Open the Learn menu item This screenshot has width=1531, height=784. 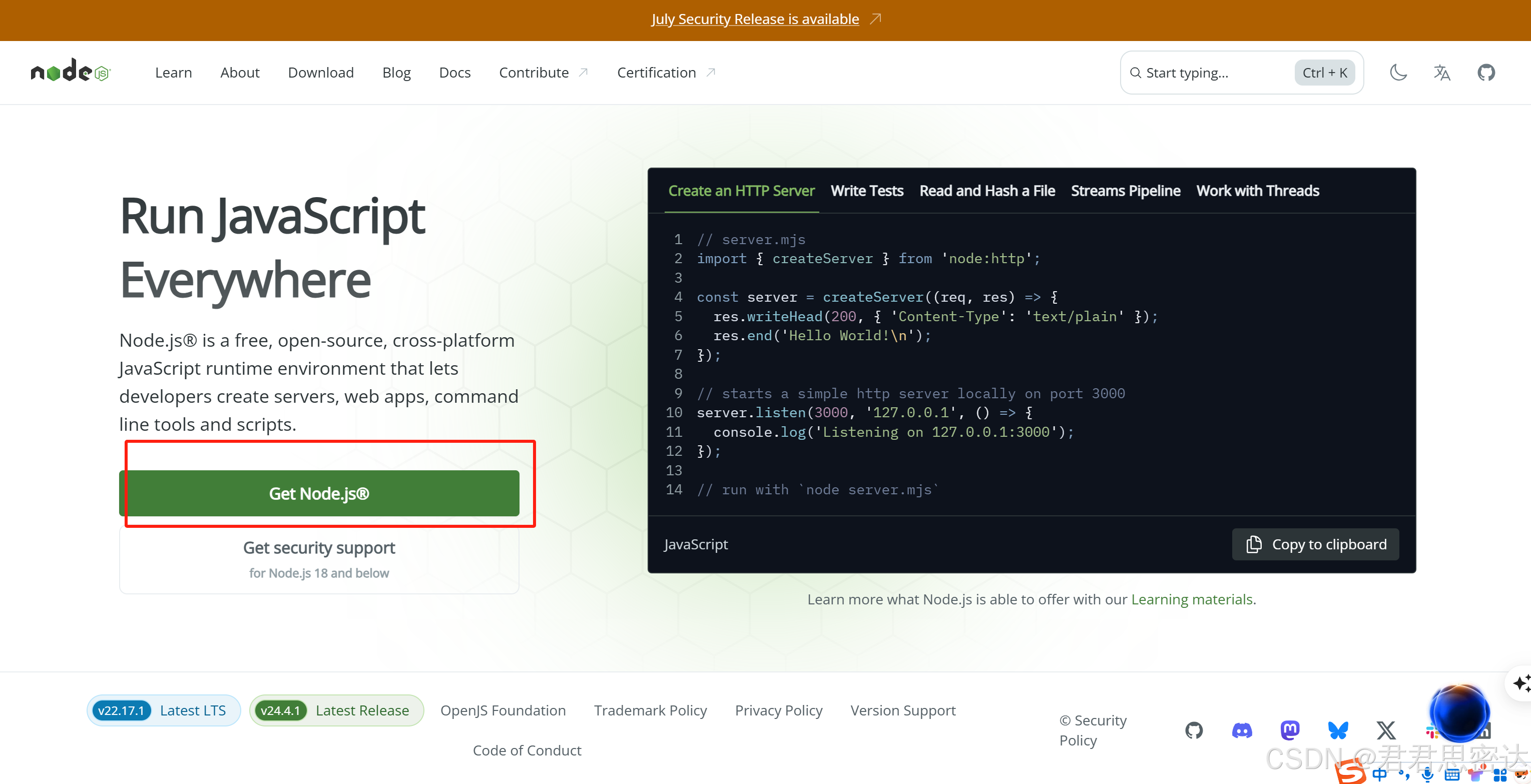point(174,73)
